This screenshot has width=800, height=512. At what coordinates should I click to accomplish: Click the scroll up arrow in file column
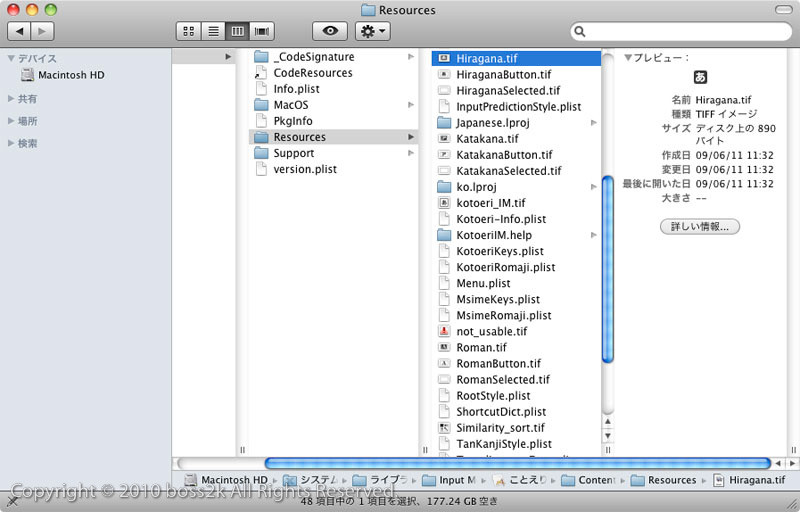click(608, 422)
